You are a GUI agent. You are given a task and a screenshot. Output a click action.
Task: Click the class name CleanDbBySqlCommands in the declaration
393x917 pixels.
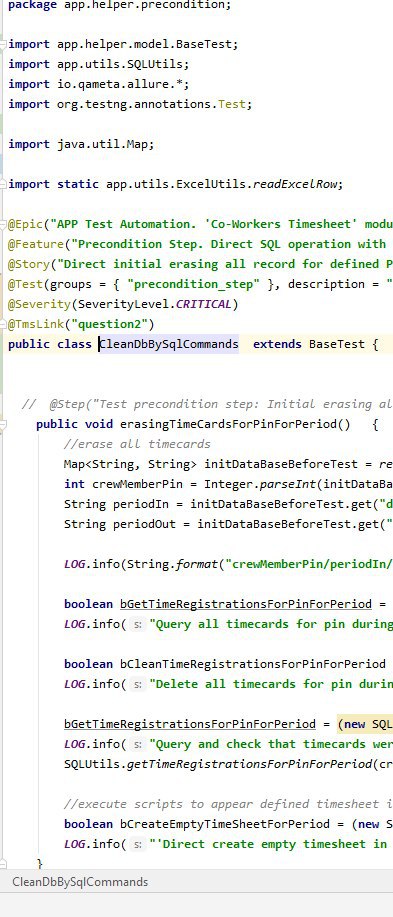pos(169,344)
